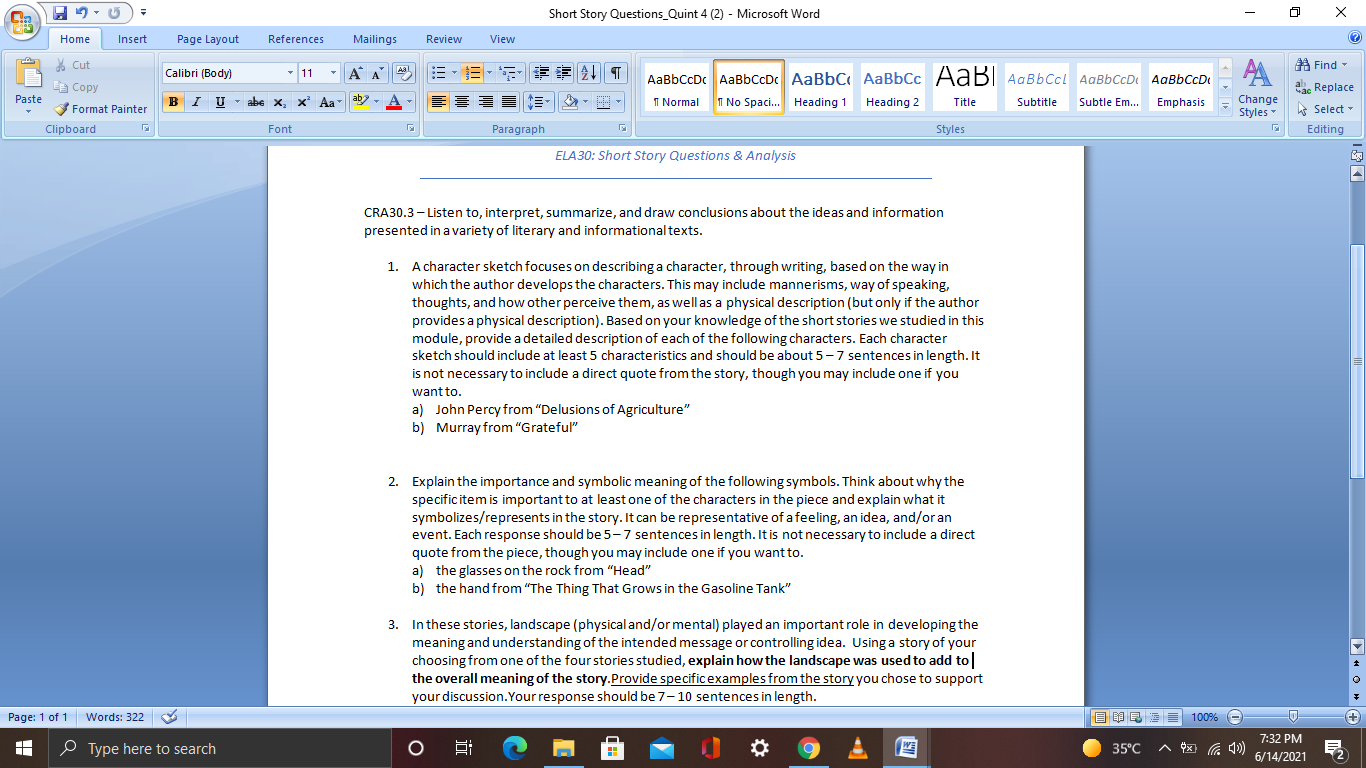Zoom out using the zoom slider minus button

[1234, 717]
